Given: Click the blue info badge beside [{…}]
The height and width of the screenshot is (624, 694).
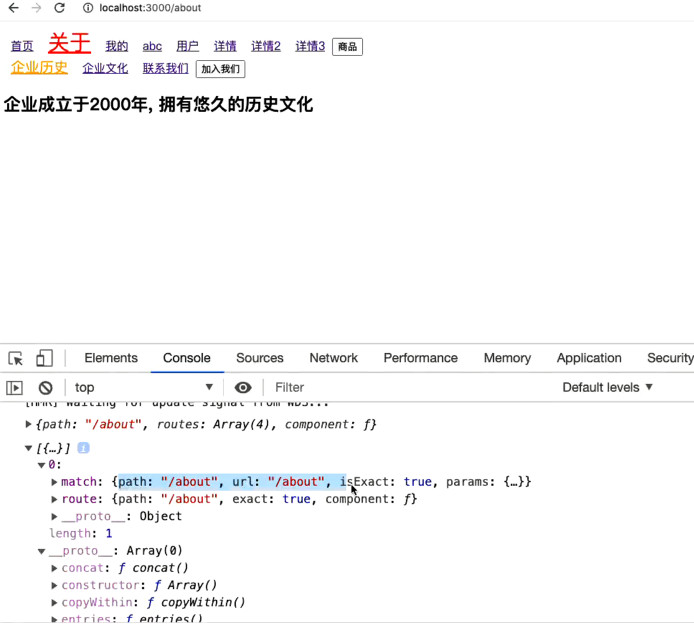Looking at the screenshot, I should tap(83, 448).
